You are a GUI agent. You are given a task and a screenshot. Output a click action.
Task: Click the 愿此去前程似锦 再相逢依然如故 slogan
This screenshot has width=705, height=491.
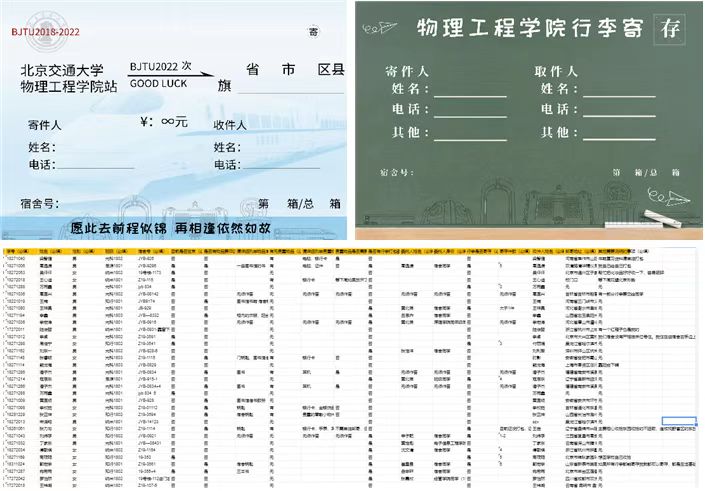171,228
